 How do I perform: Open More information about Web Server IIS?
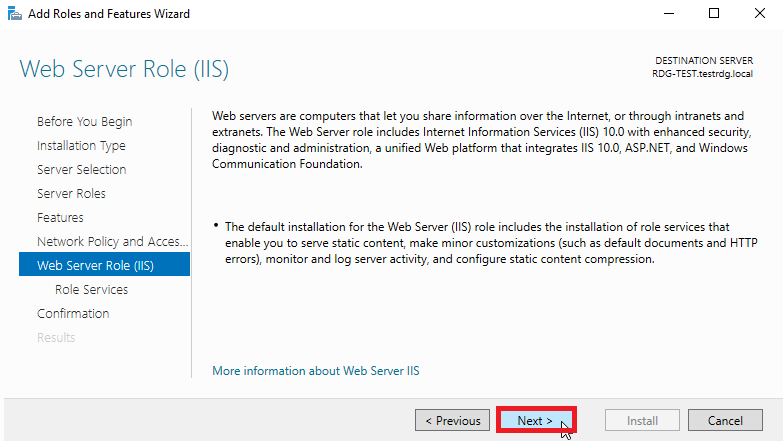click(x=316, y=371)
